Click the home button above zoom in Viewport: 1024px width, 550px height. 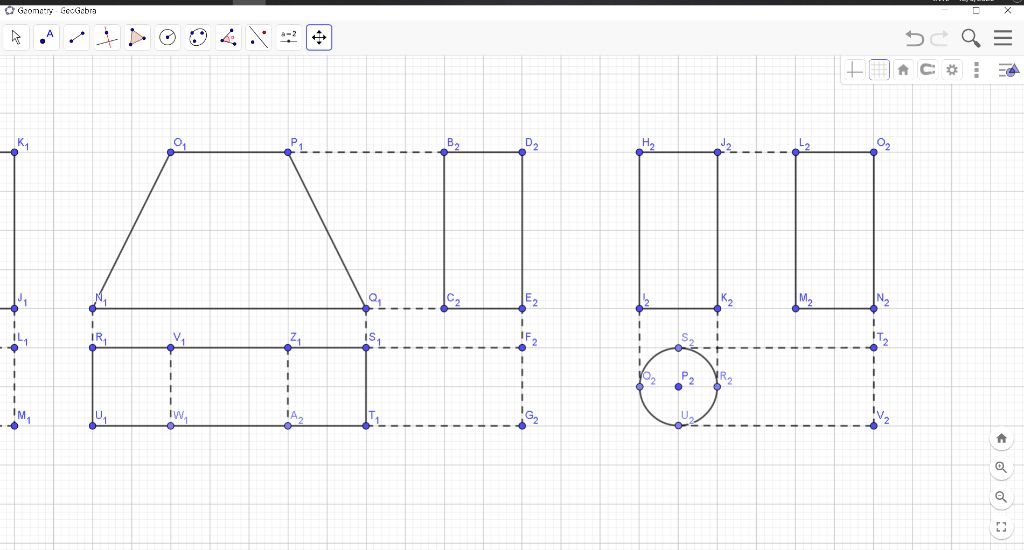(1001, 438)
